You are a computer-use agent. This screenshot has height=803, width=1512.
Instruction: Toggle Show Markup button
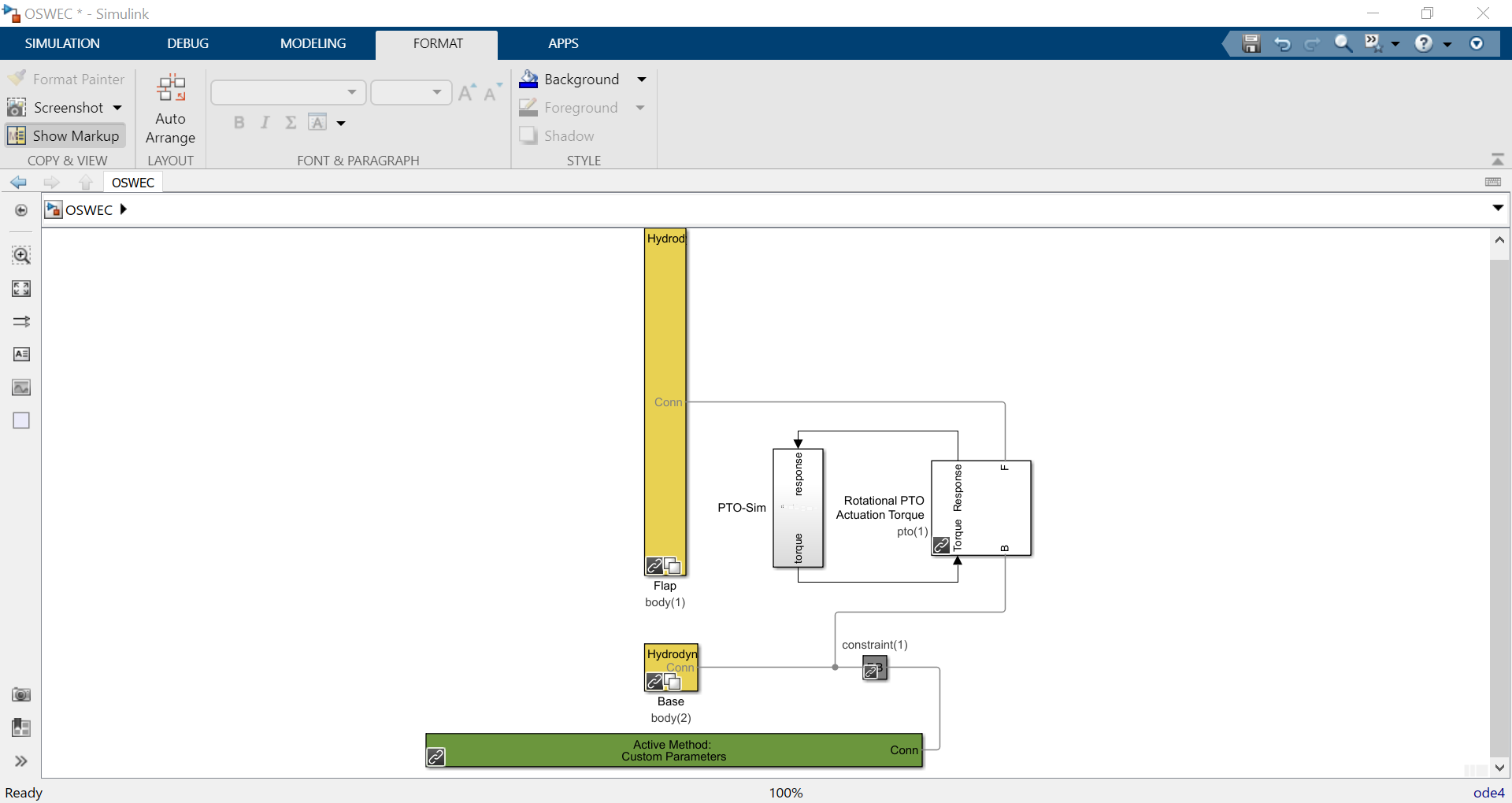click(x=65, y=135)
